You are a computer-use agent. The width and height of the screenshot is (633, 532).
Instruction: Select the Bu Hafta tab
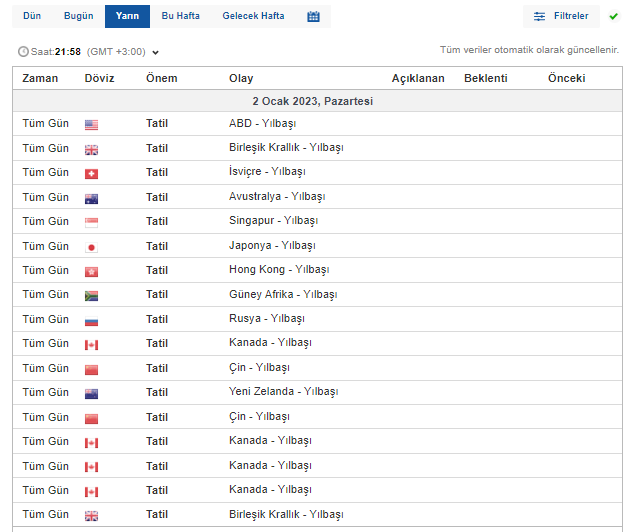(181, 17)
